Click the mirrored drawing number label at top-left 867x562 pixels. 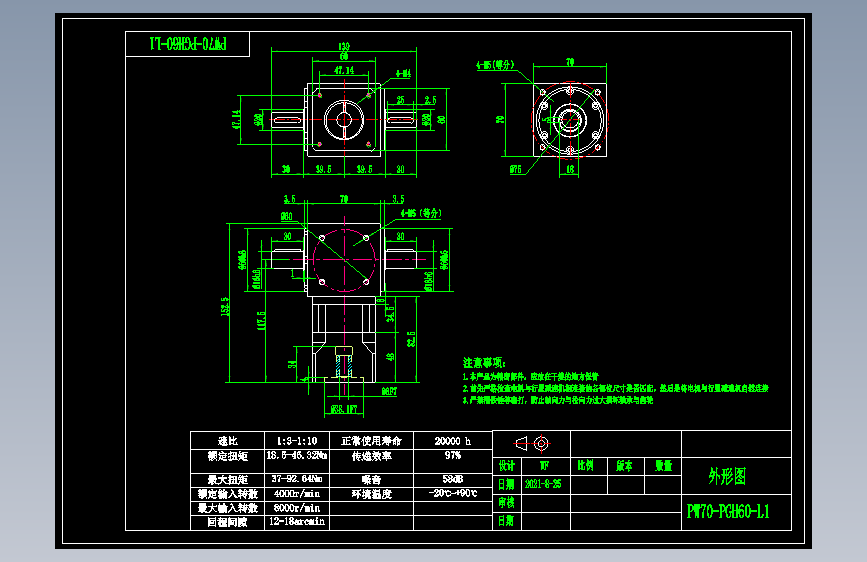click(188, 44)
